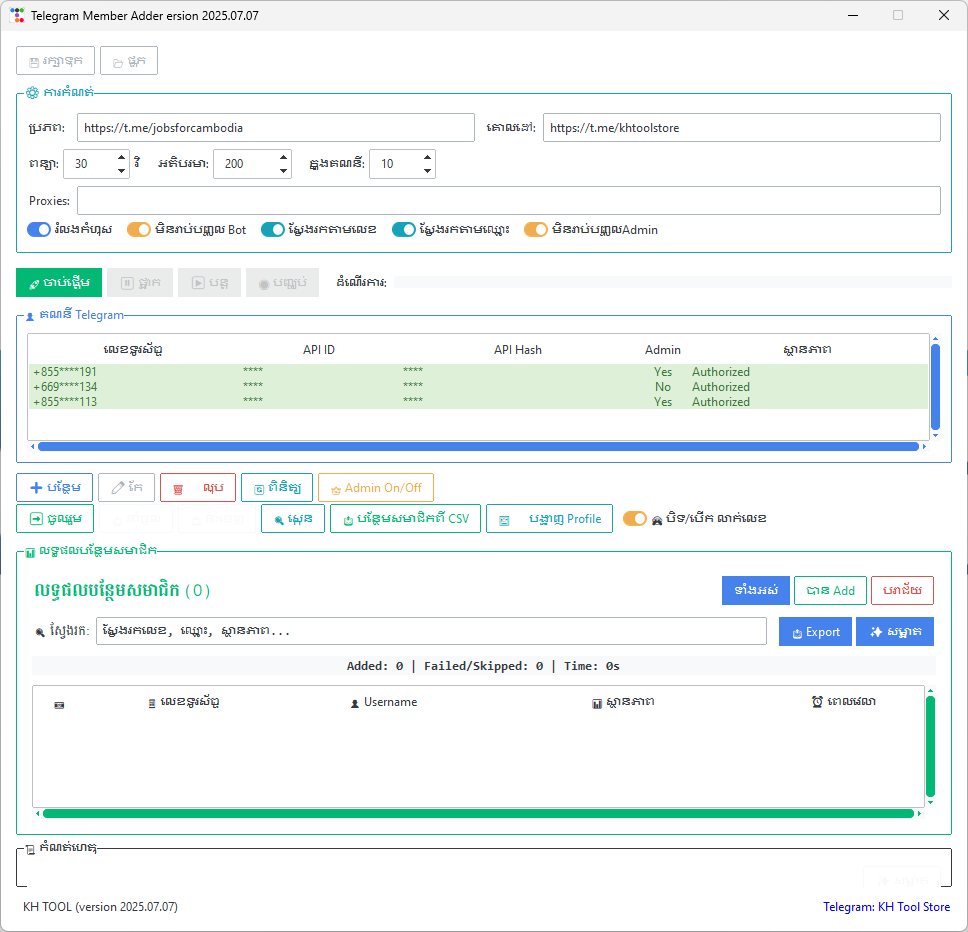This screenshot has width=968, height=932.
Task: Toggle the search by number (ស្វែងរកតាមលេខ) switch
Action: click(x=272, y=230)
